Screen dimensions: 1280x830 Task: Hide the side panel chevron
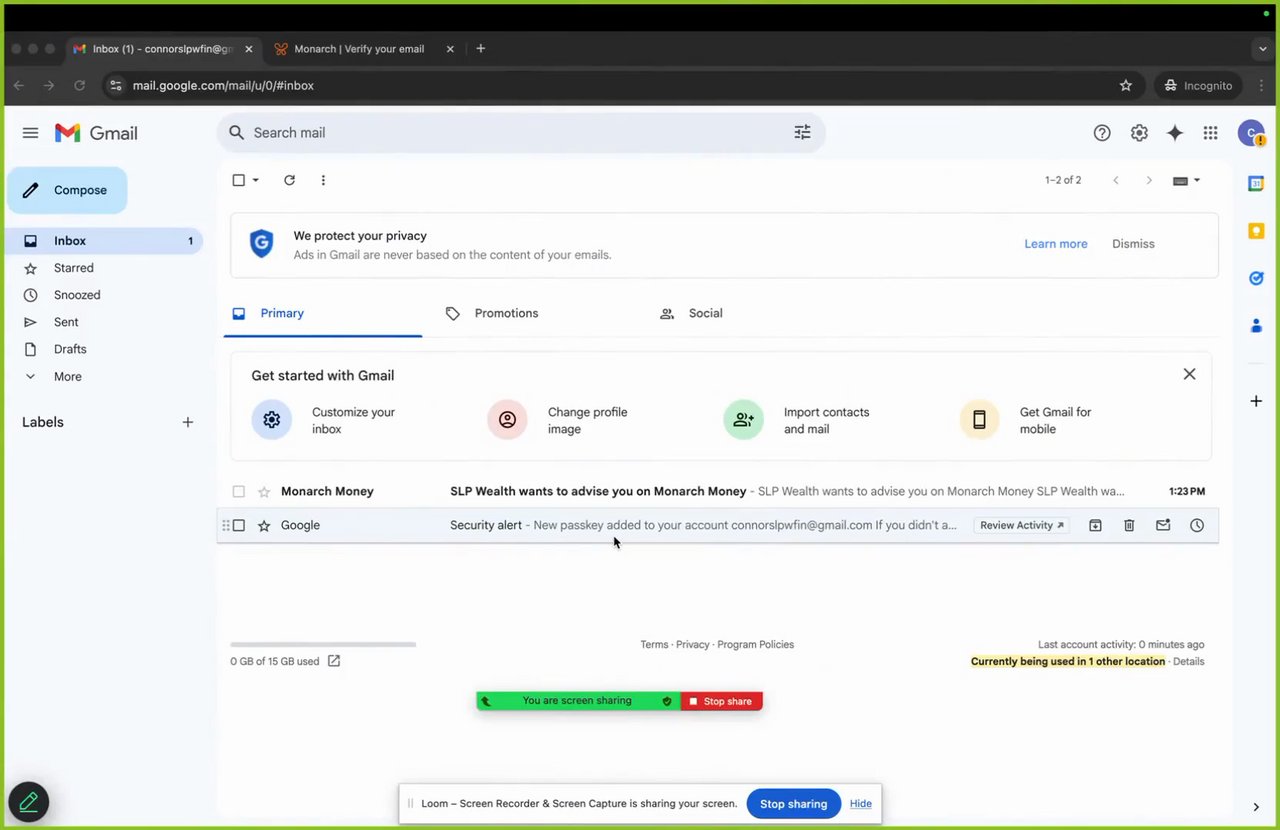pos(1256,807)
